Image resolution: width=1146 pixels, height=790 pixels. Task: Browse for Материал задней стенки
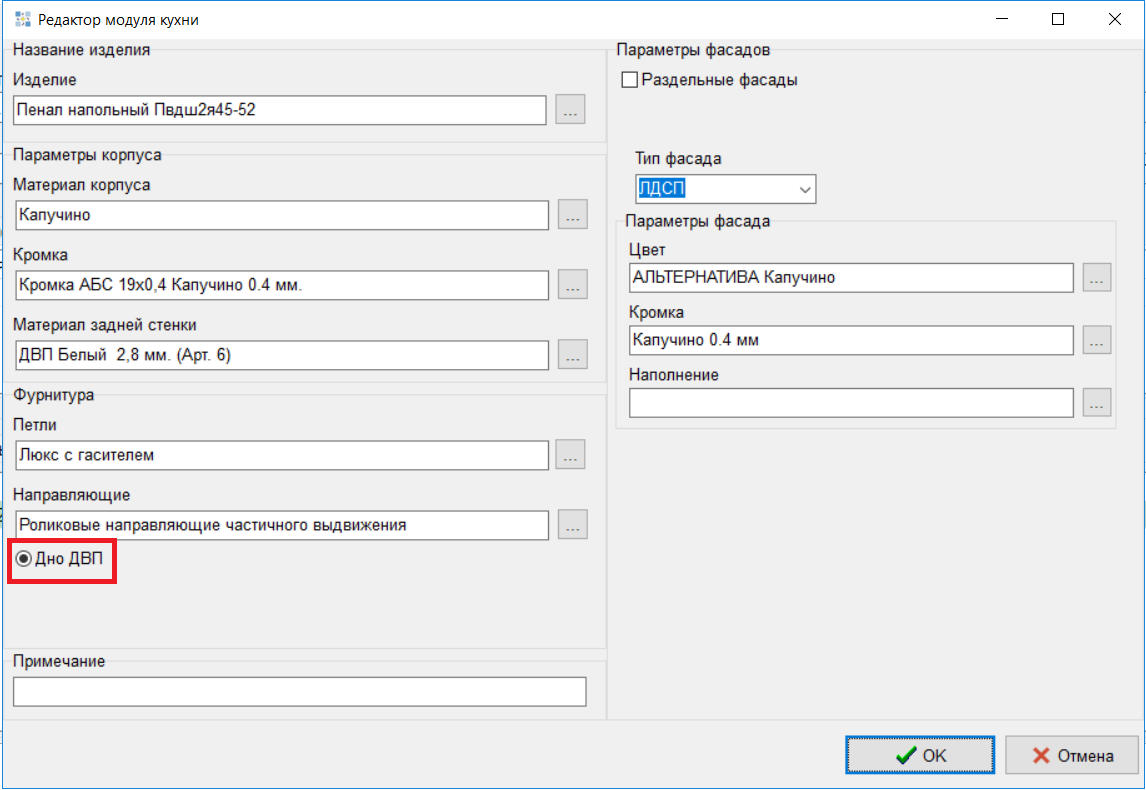(572, 355)
